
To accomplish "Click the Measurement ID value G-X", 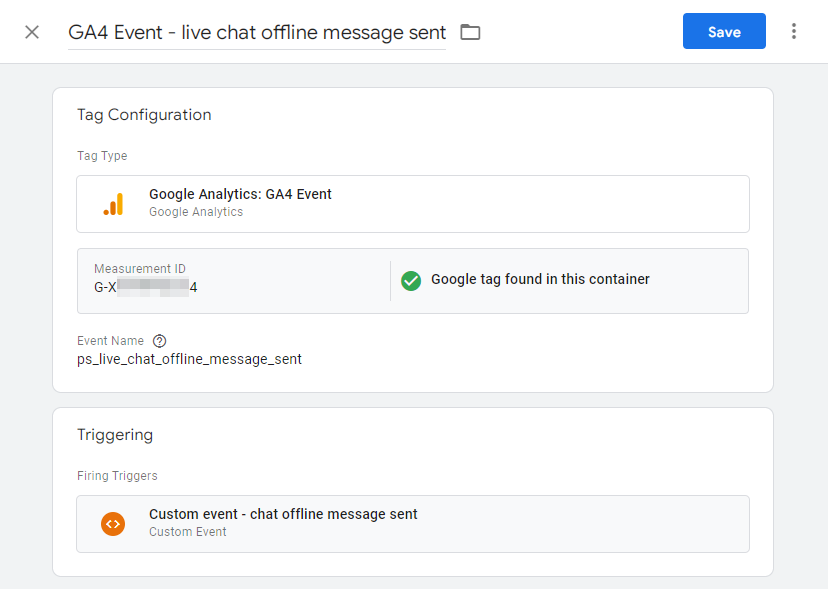I will click(145, 287).
